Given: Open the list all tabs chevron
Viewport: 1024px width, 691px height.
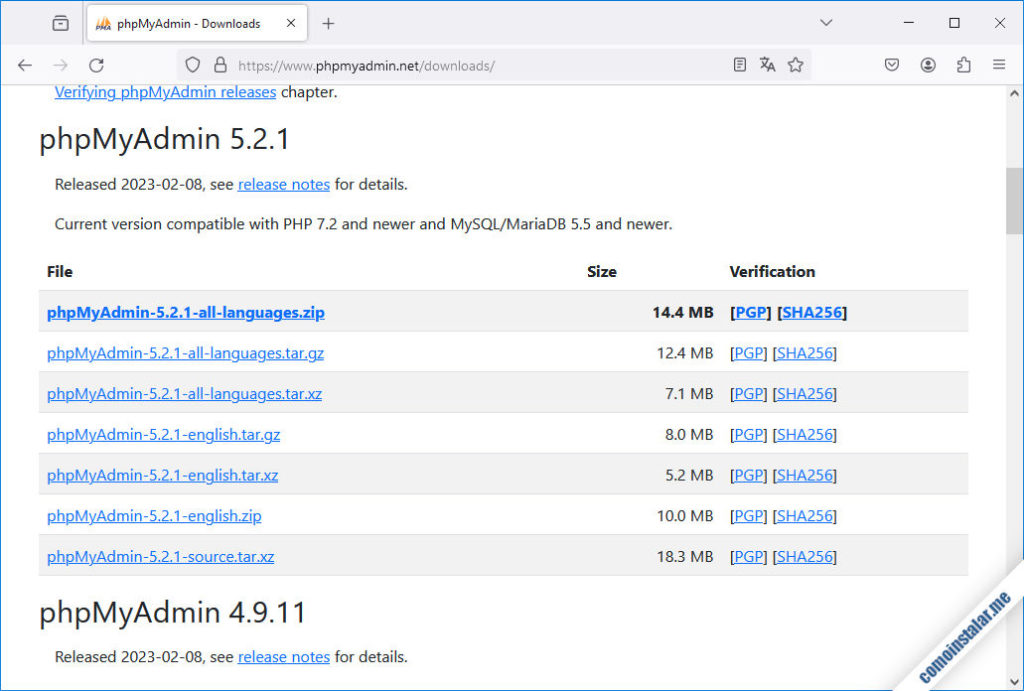Looking at the screenshot, I should click(x=825, y=23).
